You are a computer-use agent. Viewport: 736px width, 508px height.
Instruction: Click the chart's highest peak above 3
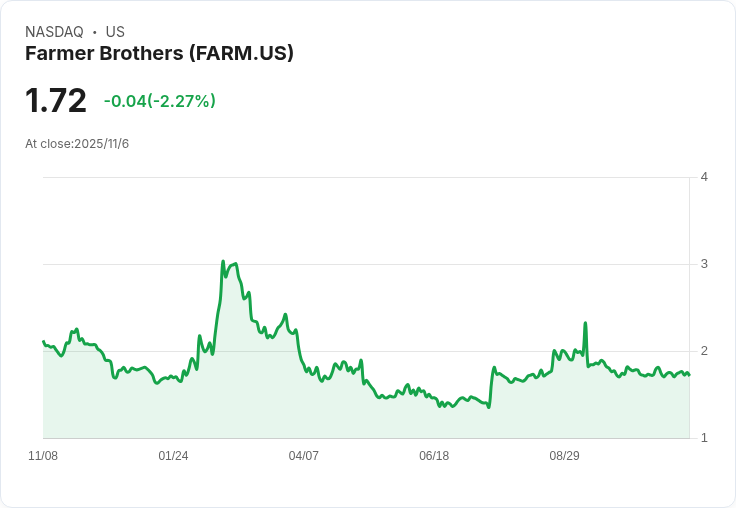click(x=223, y=261)
